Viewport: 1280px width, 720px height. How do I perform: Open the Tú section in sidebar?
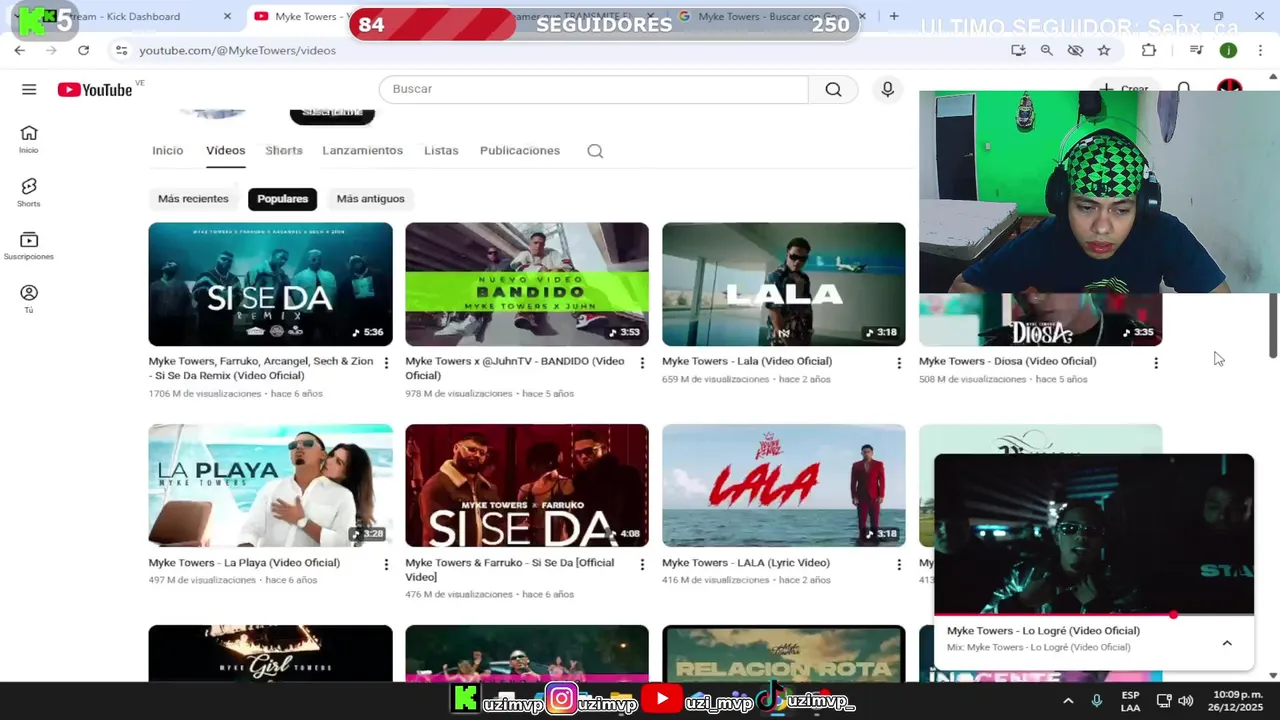(x=29, y=299)
